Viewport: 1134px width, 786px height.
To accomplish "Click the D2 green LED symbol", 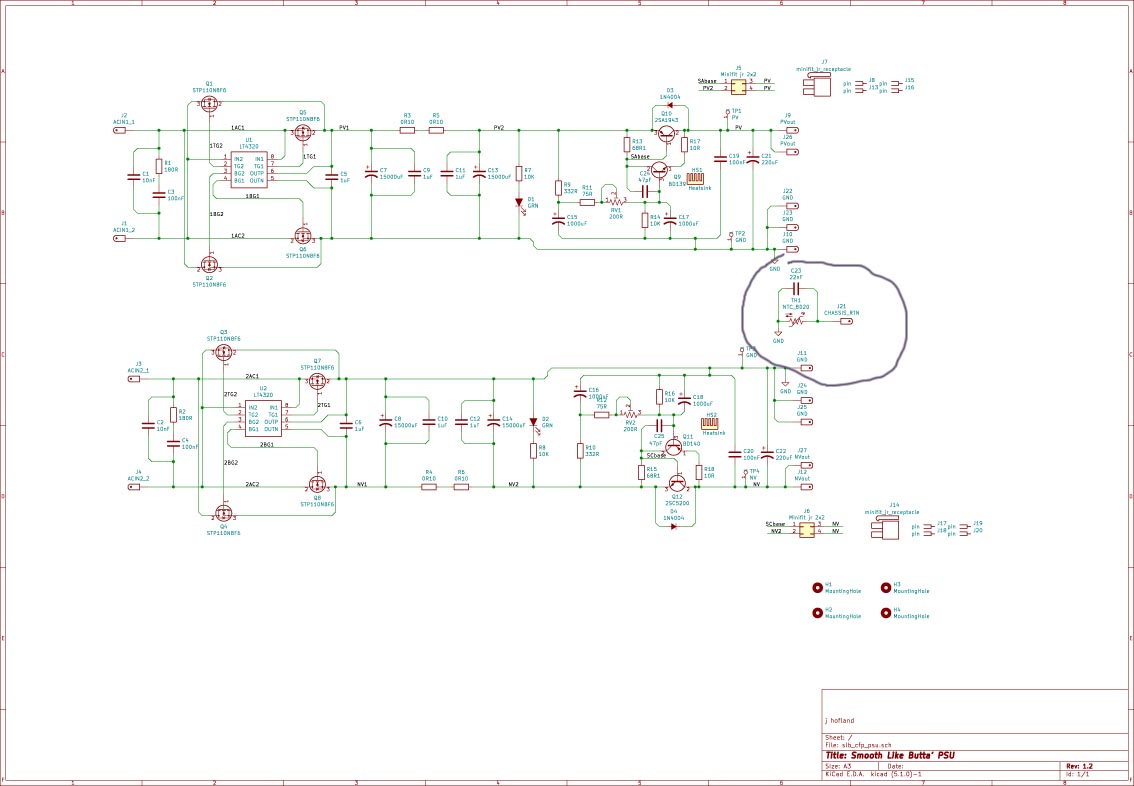I will tap(534, 422).
